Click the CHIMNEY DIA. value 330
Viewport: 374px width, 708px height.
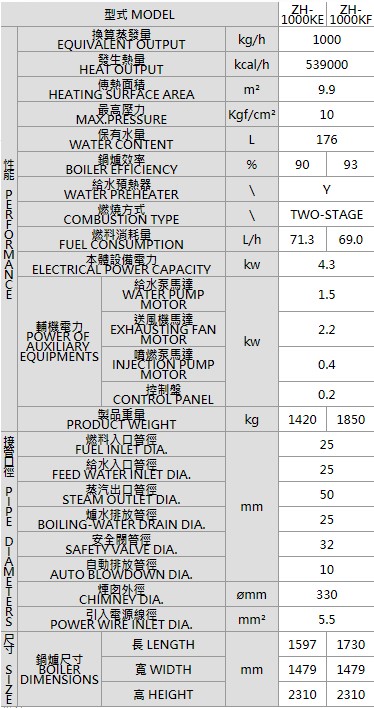(x=327, y=594)
